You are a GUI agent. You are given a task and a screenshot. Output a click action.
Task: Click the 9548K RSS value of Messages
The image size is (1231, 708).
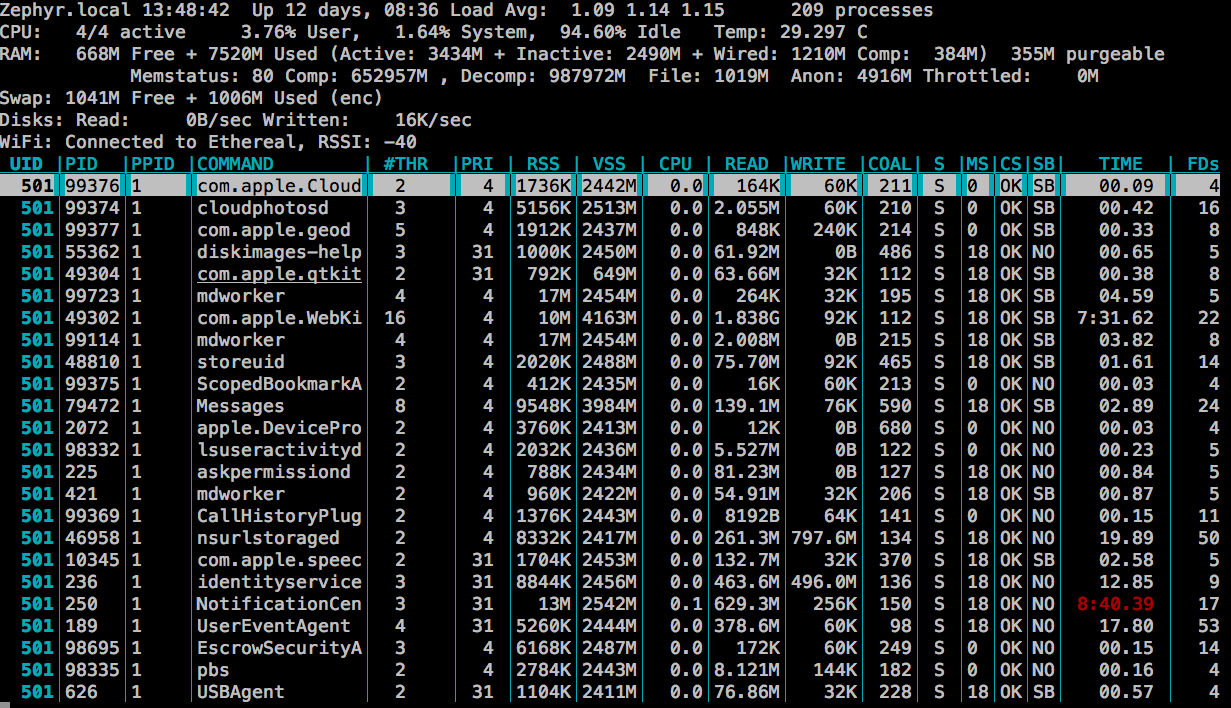click(x=543, y=406)
